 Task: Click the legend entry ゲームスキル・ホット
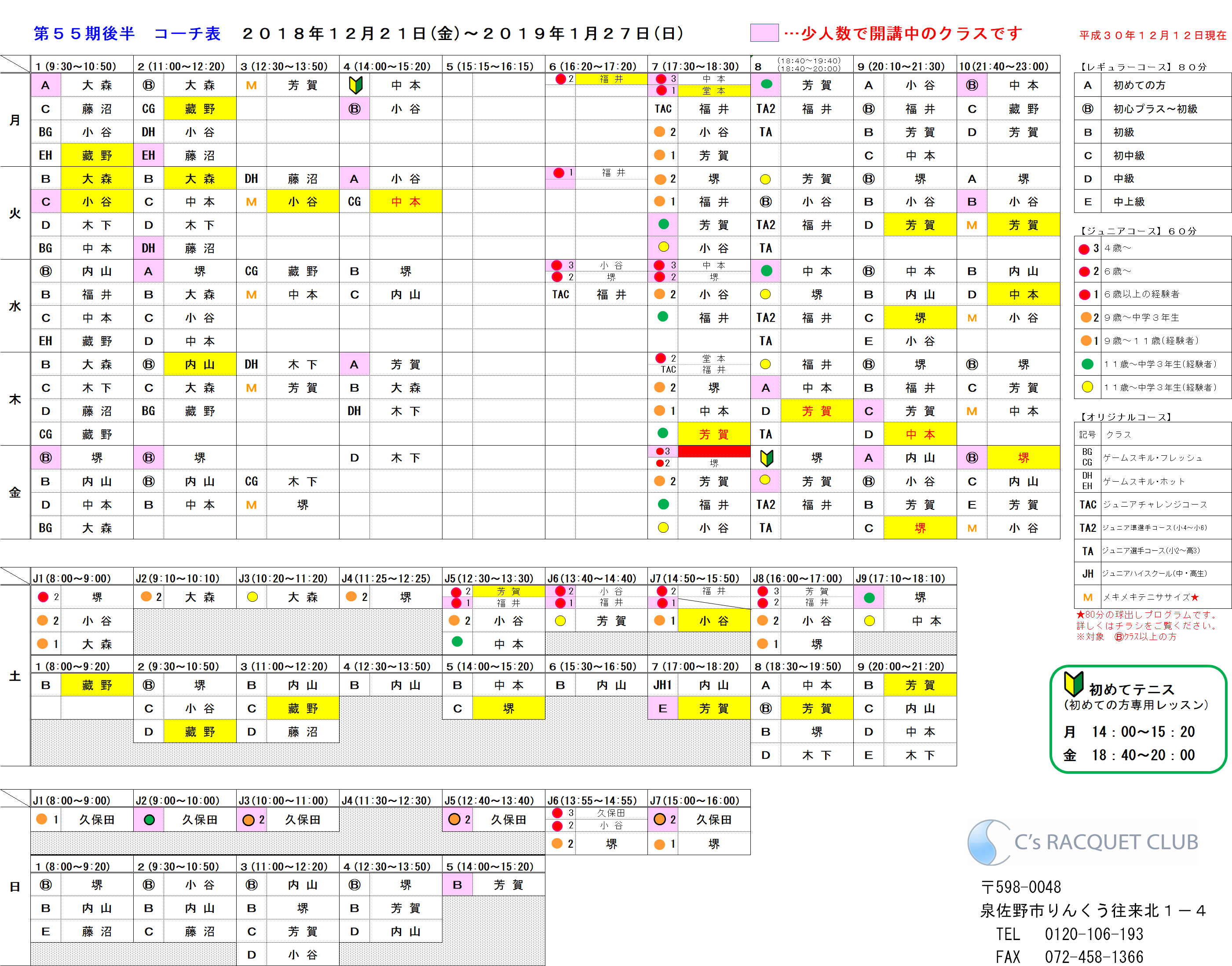[x=1144, y=481]
